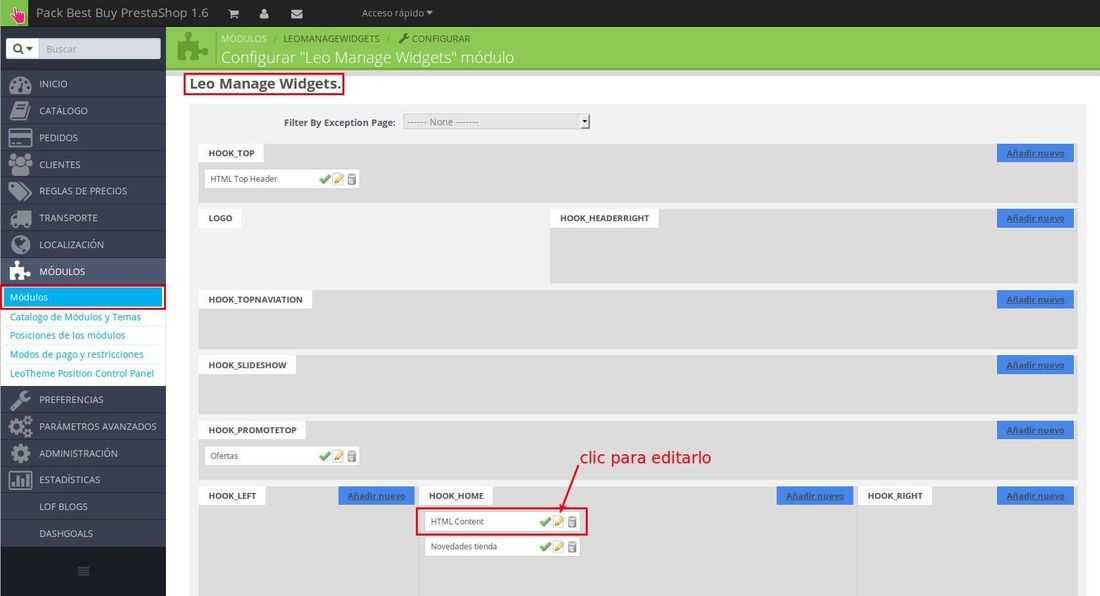Screen dimensions: 1100x596
Task: Click Añadir nuevo for HOOK_SLIDESHOW
Action: (x=1035, y=365)
